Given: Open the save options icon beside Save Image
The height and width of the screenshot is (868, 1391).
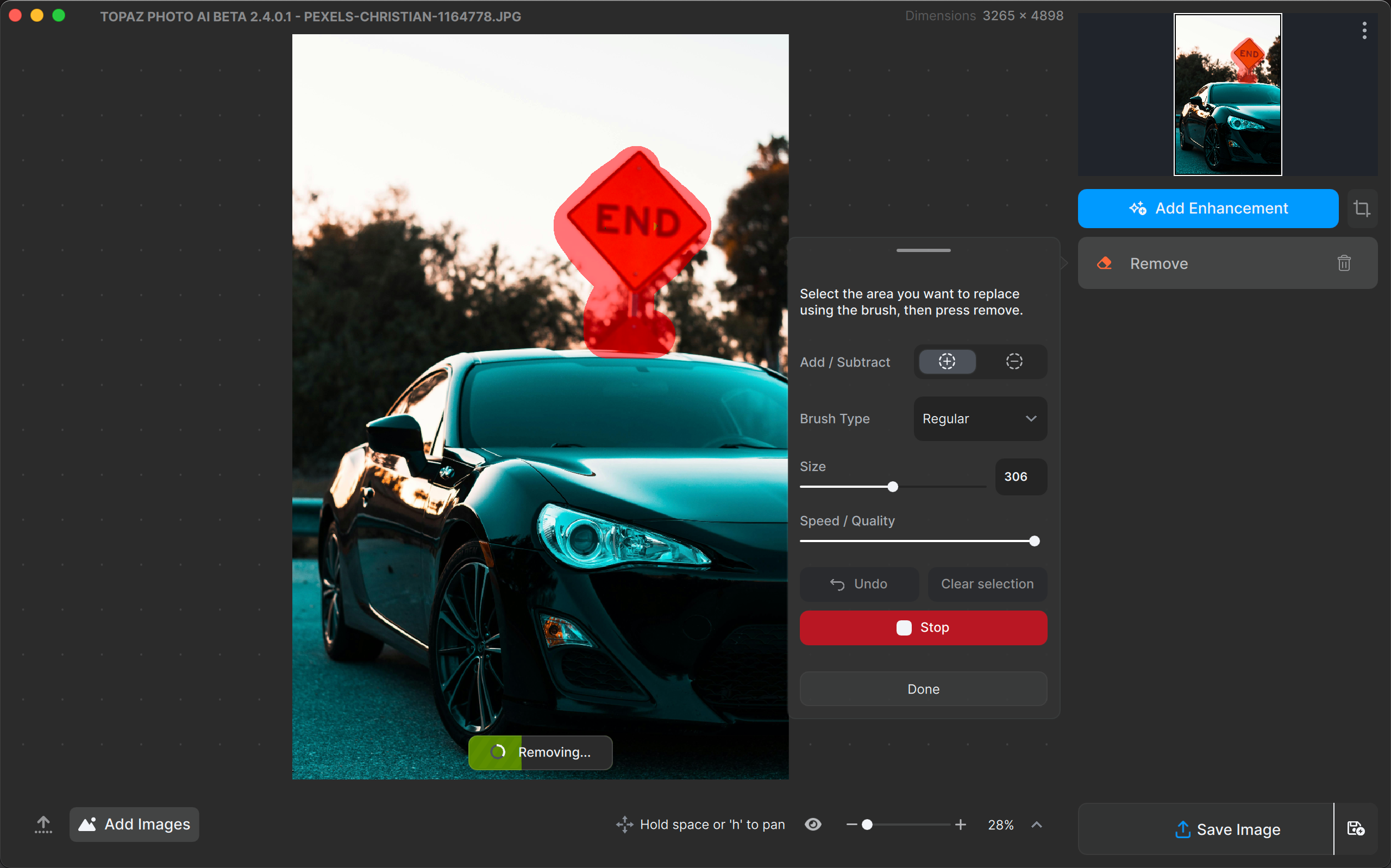Looking at the screenshot, I should [x=1355, y=828].
